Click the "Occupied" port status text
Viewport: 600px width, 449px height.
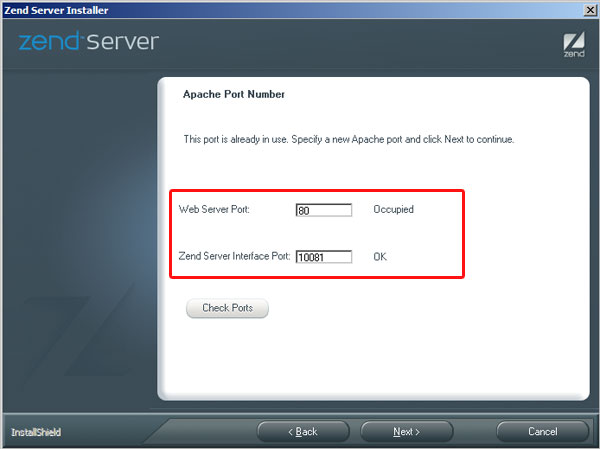point(393,209)
